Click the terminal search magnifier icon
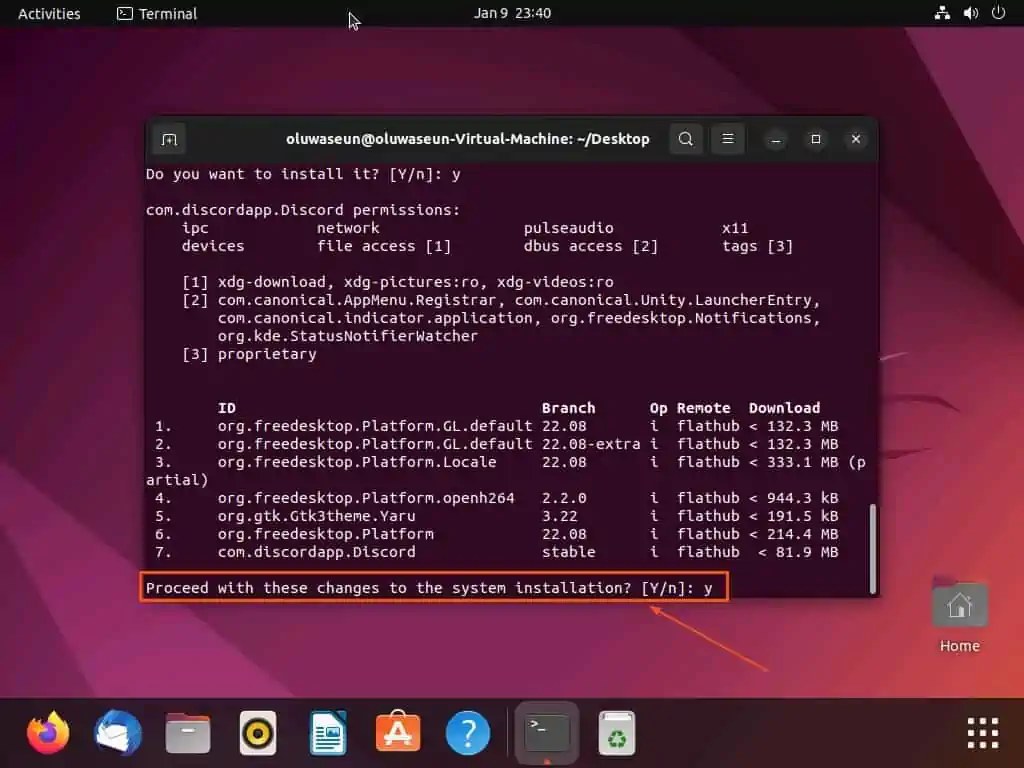1024x768 pixels. click(686, 139)
